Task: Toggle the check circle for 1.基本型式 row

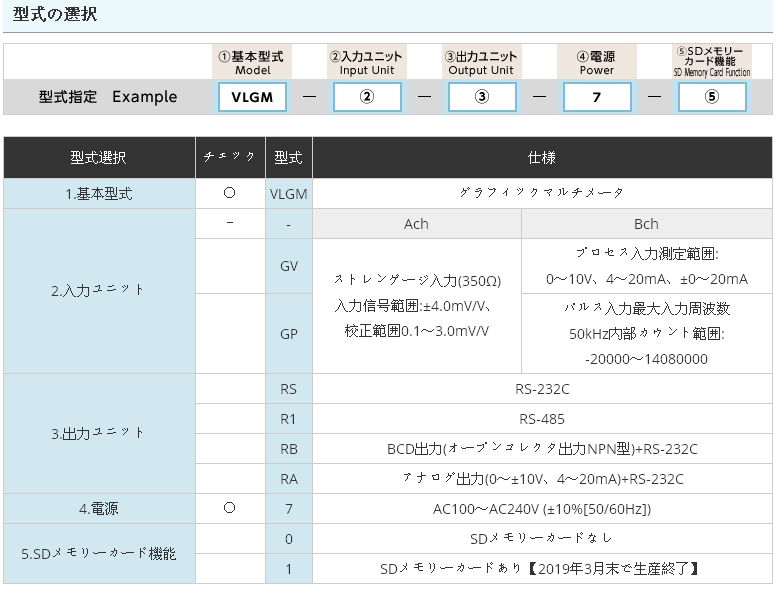Action: [230, 194]
